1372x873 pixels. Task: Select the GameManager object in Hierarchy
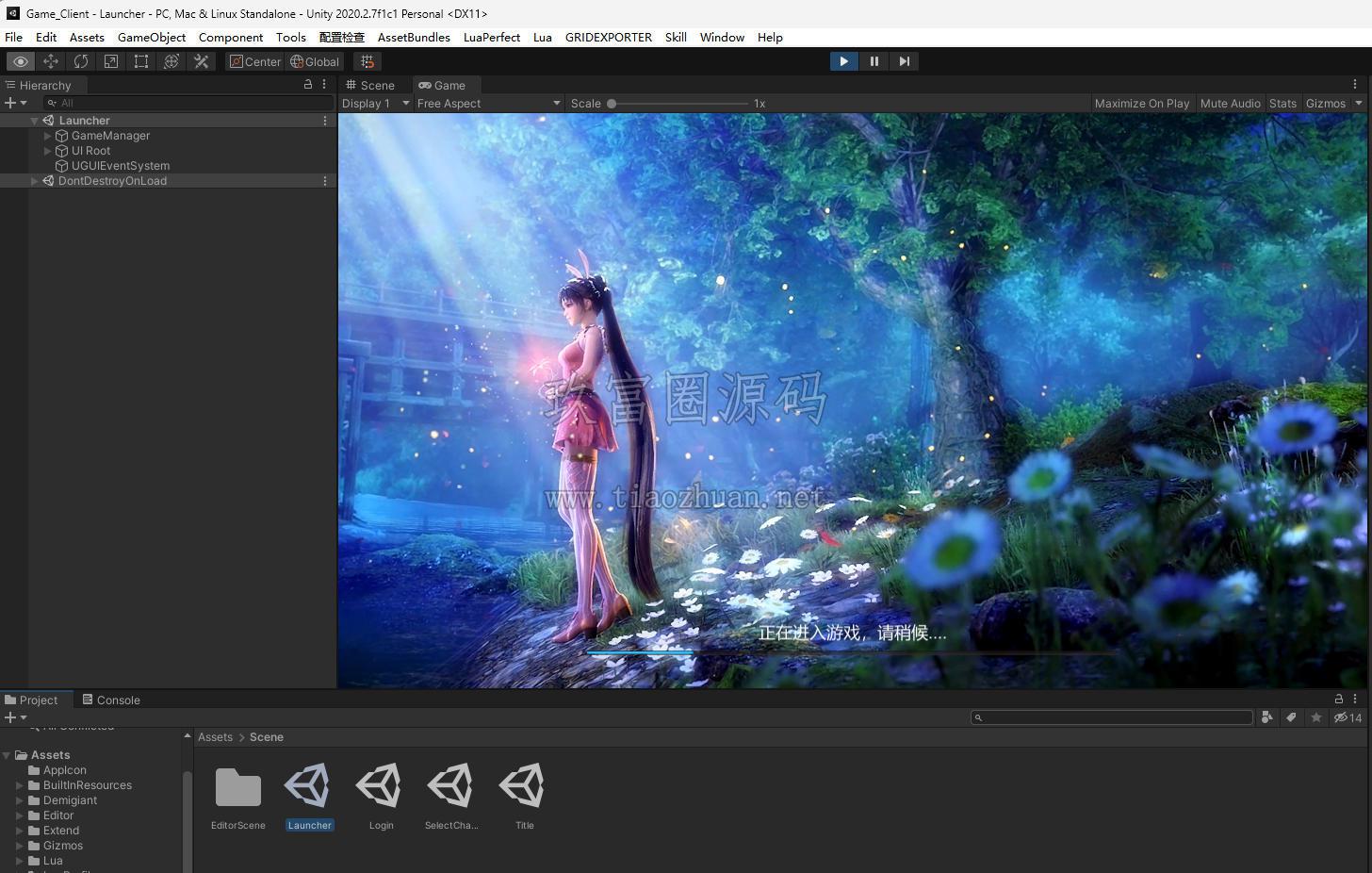click(110, 136)
